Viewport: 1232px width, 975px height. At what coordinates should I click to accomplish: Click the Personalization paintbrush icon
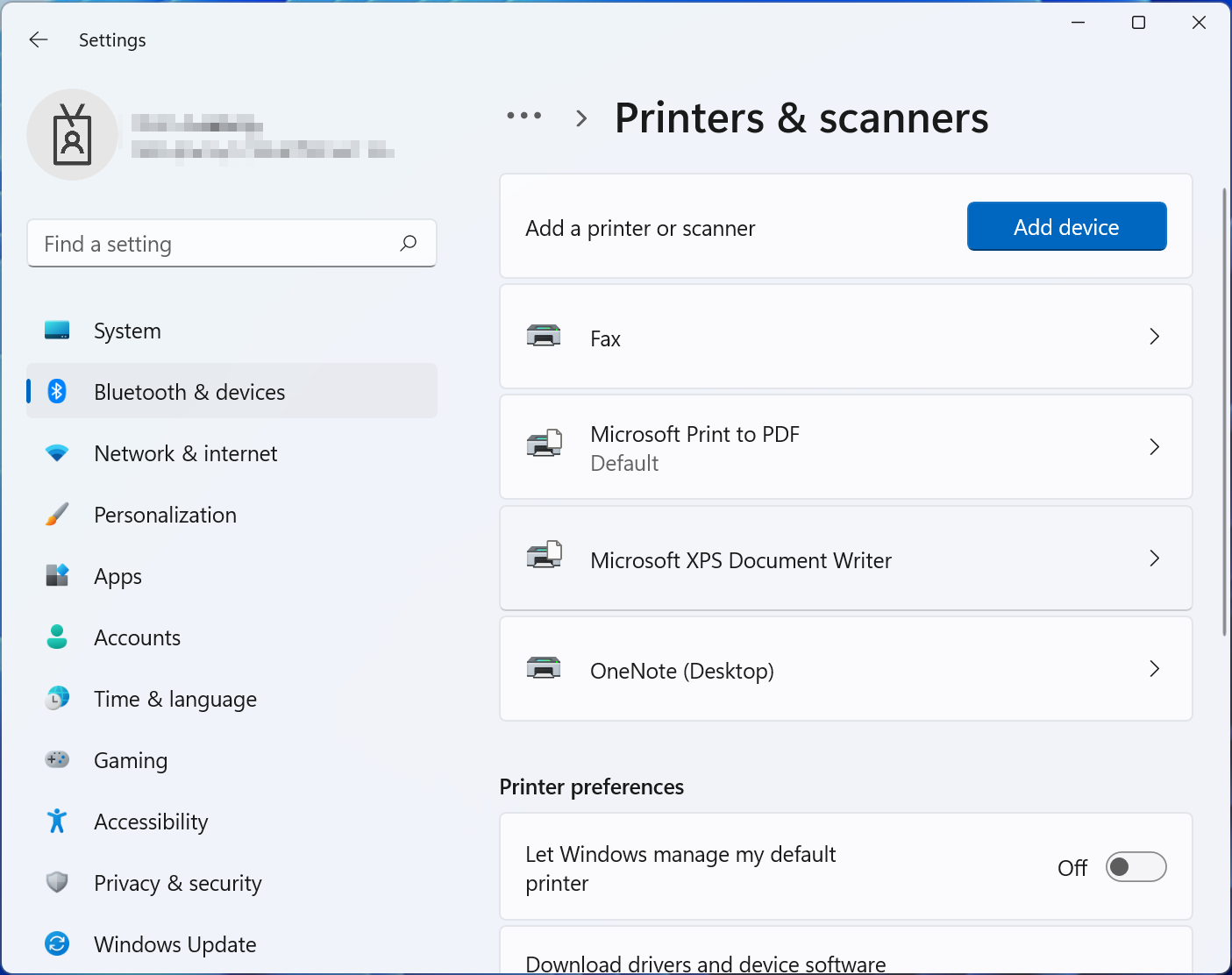(x=57, y=515)
